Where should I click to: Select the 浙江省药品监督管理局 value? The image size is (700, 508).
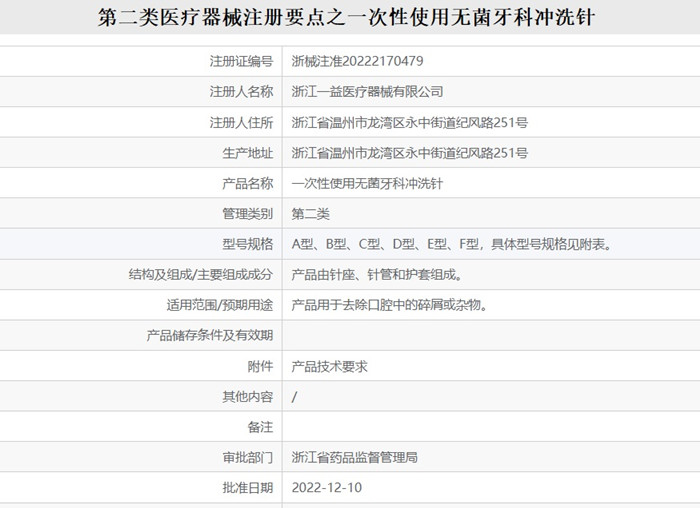tap(355, 458)
